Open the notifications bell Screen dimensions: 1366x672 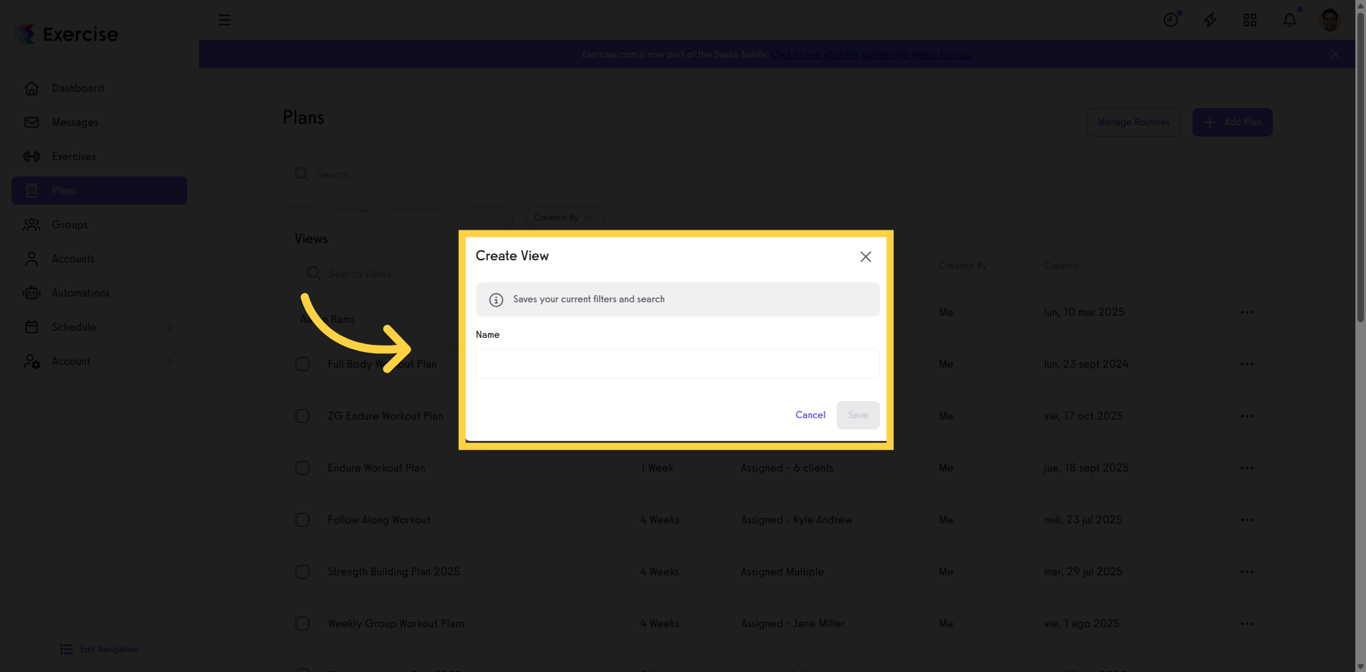(1290, 20)
